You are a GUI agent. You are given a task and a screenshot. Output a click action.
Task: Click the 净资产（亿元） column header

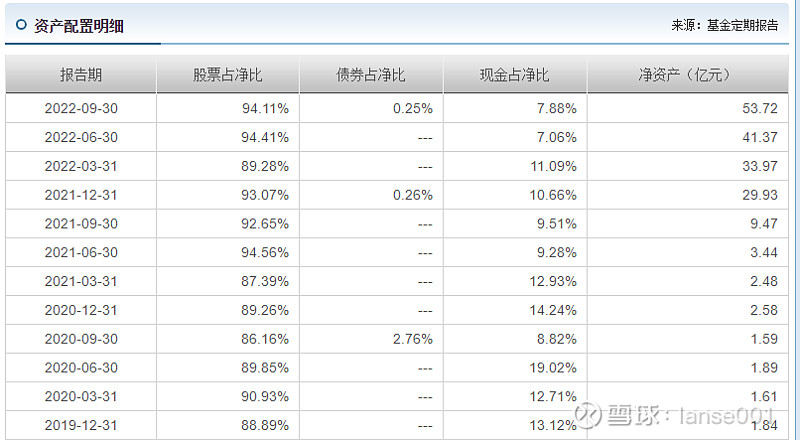point(687,75)
